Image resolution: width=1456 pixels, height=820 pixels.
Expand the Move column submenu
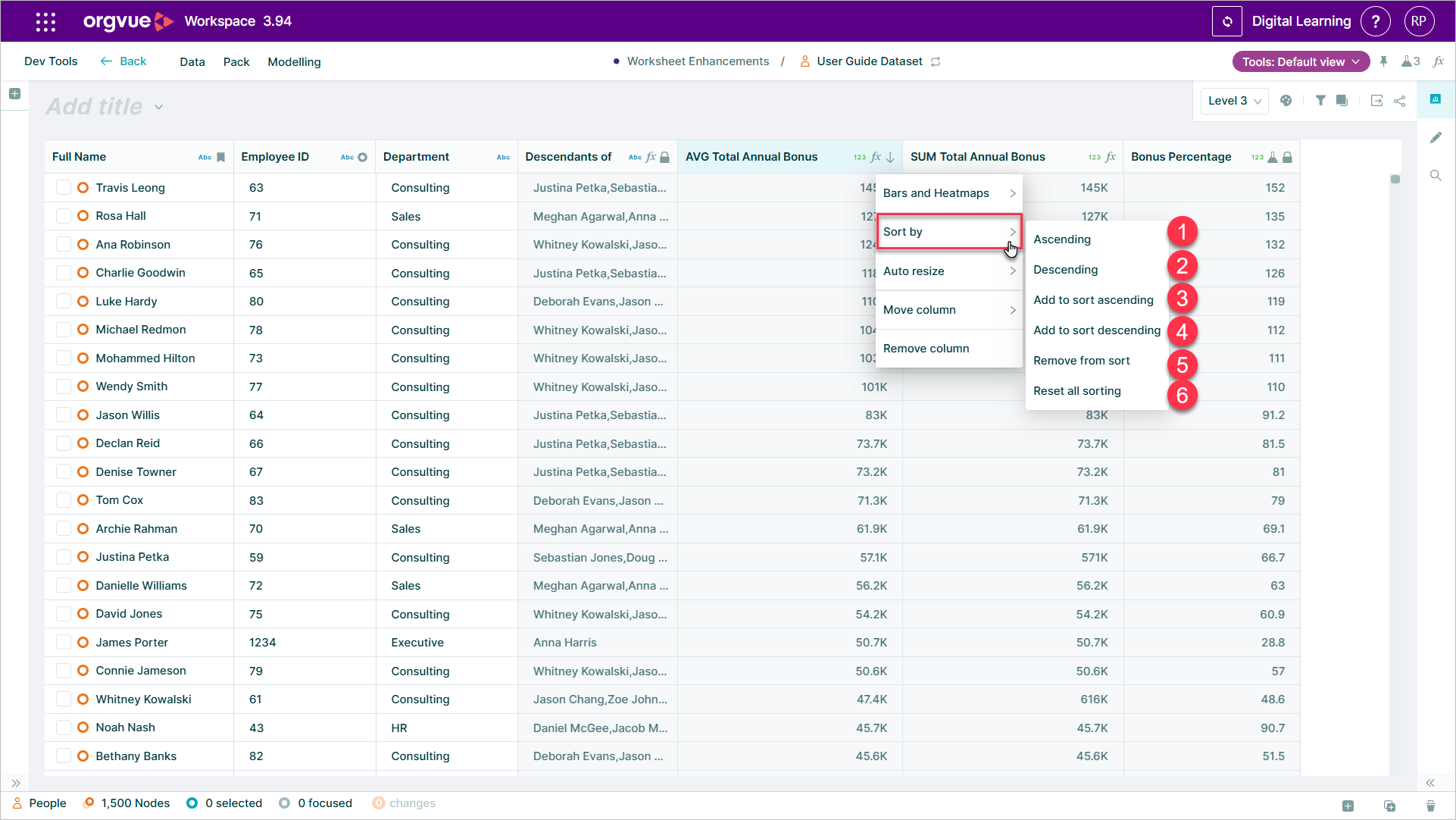tap(948, 310)
